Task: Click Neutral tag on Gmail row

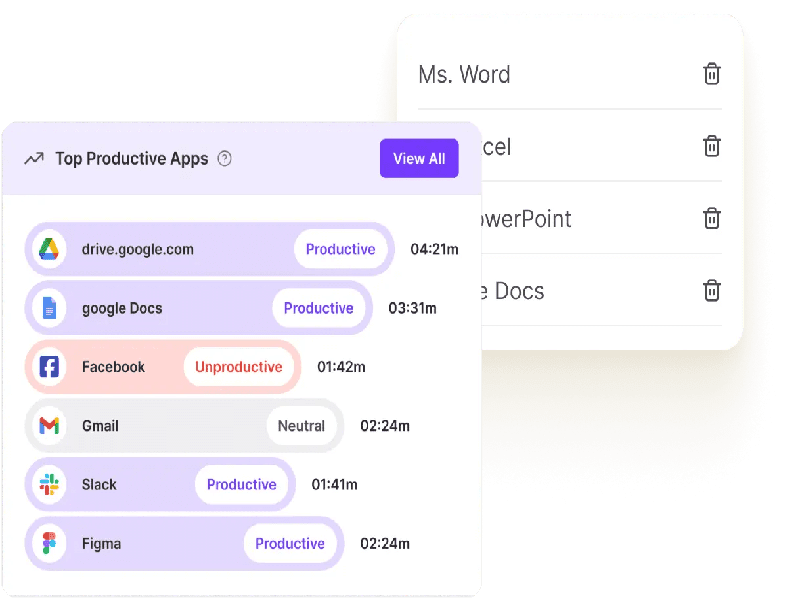Action: click(x=301, y=426)
